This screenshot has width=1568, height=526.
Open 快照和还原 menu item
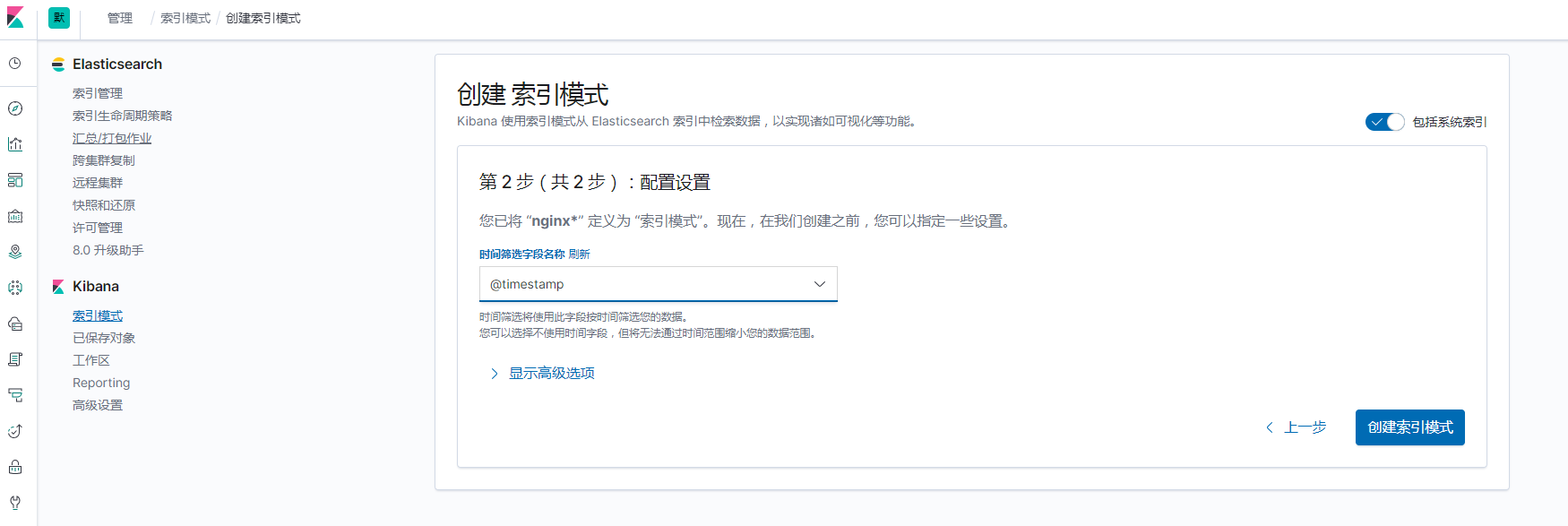tap(104, 205)
